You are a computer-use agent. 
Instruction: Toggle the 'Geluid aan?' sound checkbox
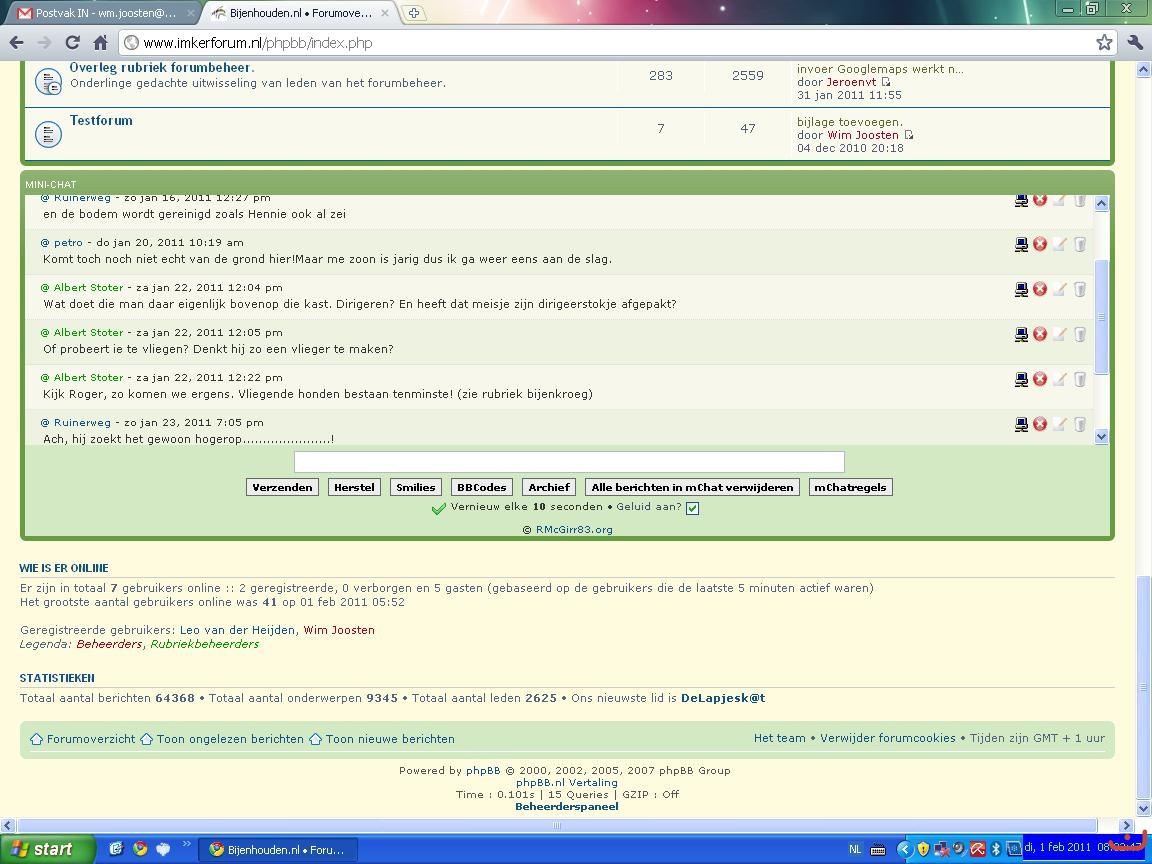pos(692,508)
